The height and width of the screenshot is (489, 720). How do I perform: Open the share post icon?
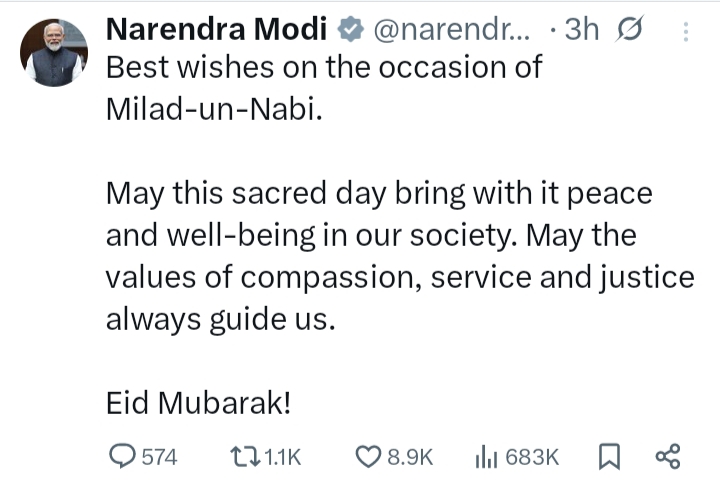(667, 457)
